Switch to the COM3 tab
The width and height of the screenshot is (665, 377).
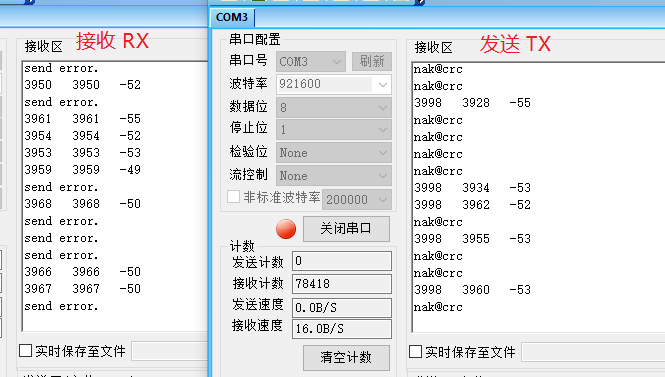click(232, 17)
